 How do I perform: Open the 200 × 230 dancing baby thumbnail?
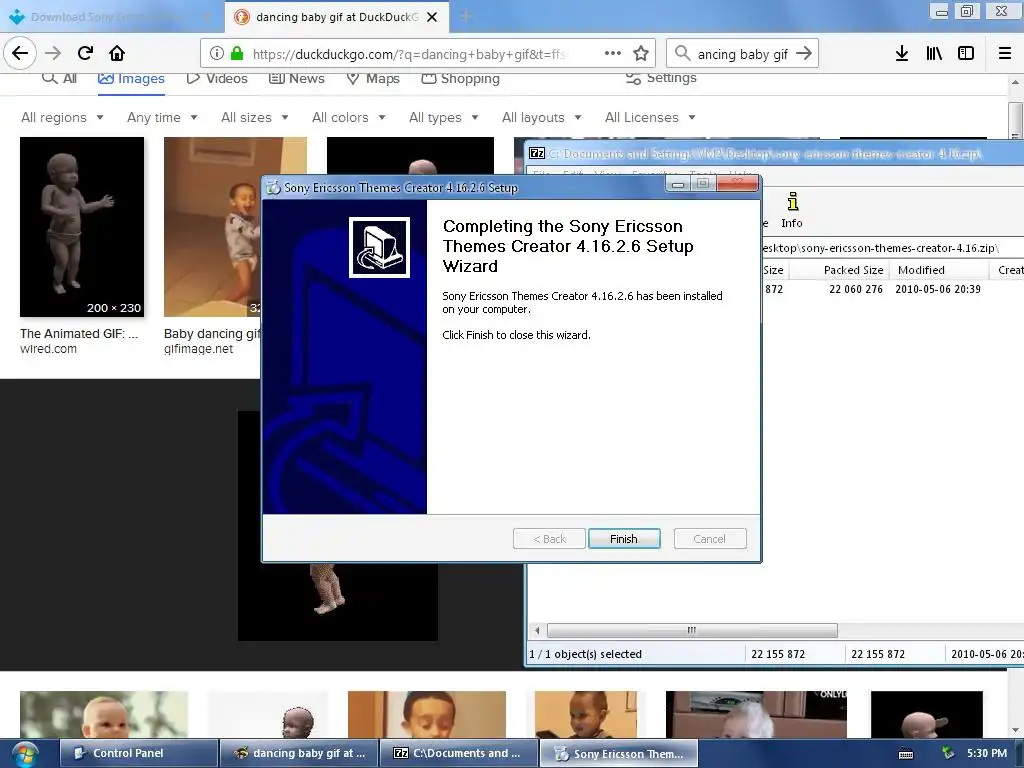(82, 227)
